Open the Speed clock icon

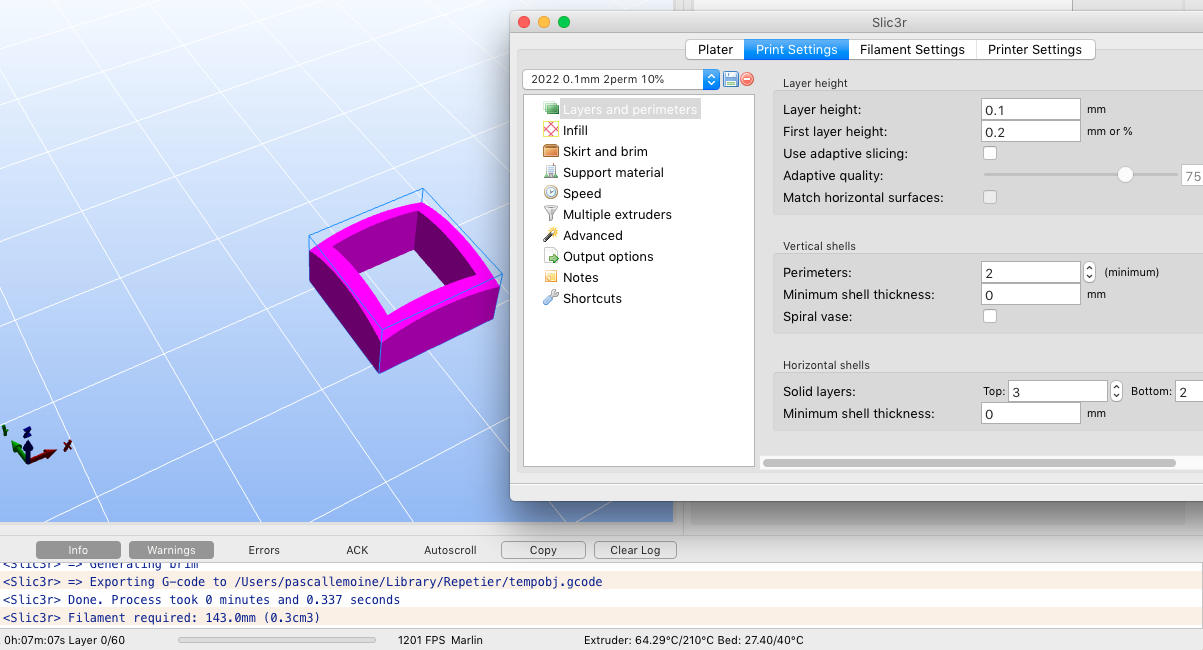551,193
